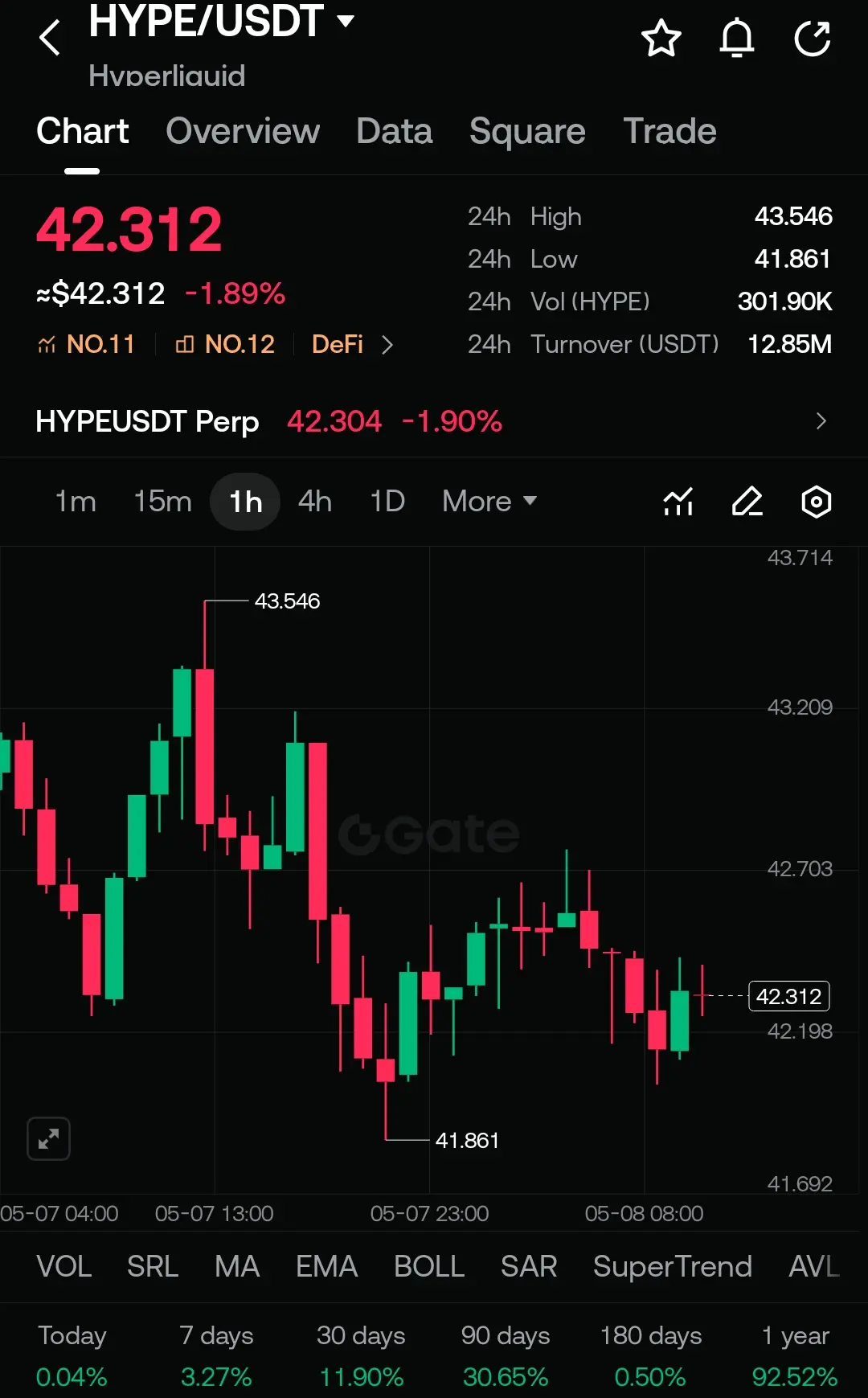Open HYPEUSDT Perp row chevron
This screenshot has width=868, height=1398.
click(x=821, y=421)
